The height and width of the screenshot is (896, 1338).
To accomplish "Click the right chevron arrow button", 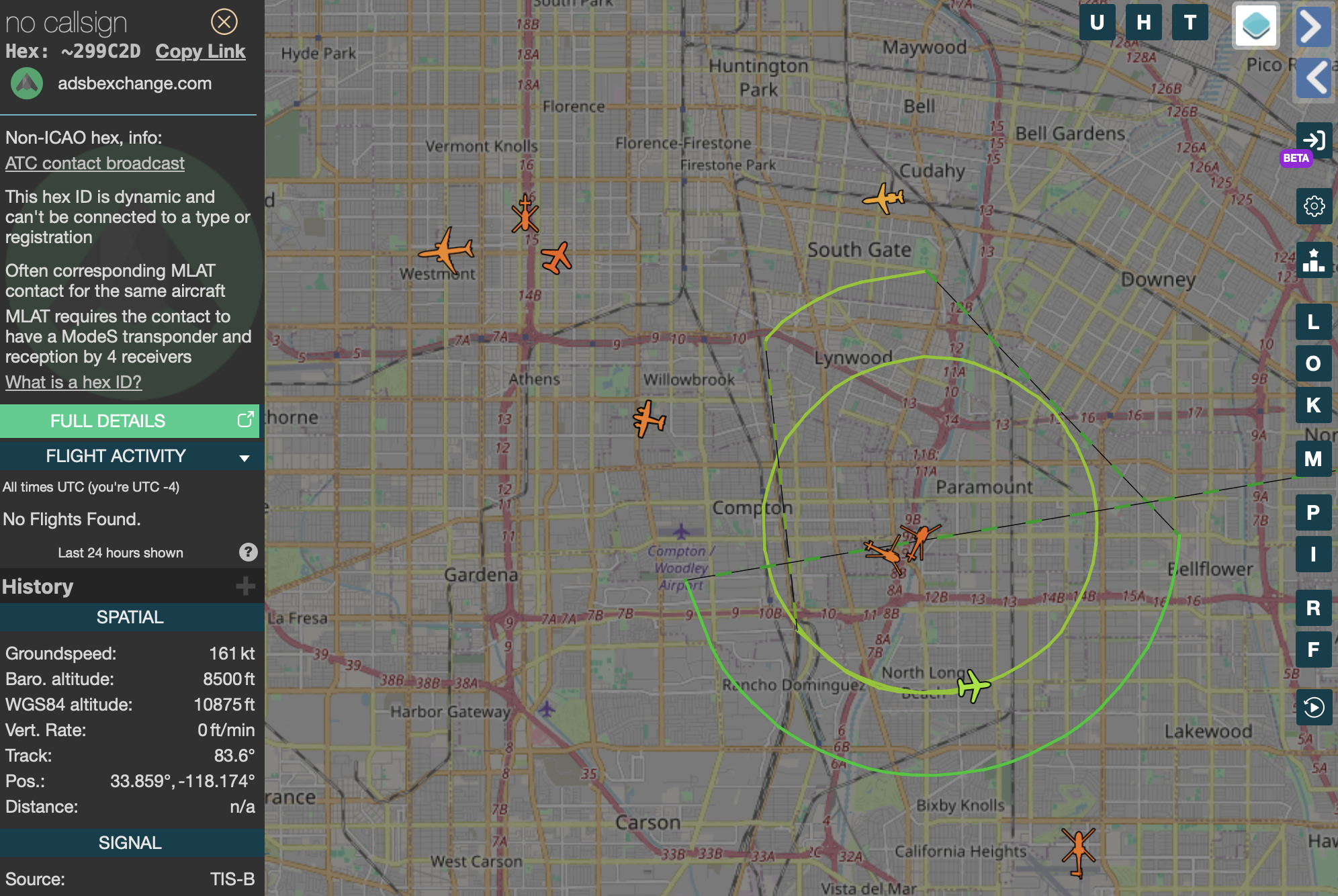I will 1313,27.
